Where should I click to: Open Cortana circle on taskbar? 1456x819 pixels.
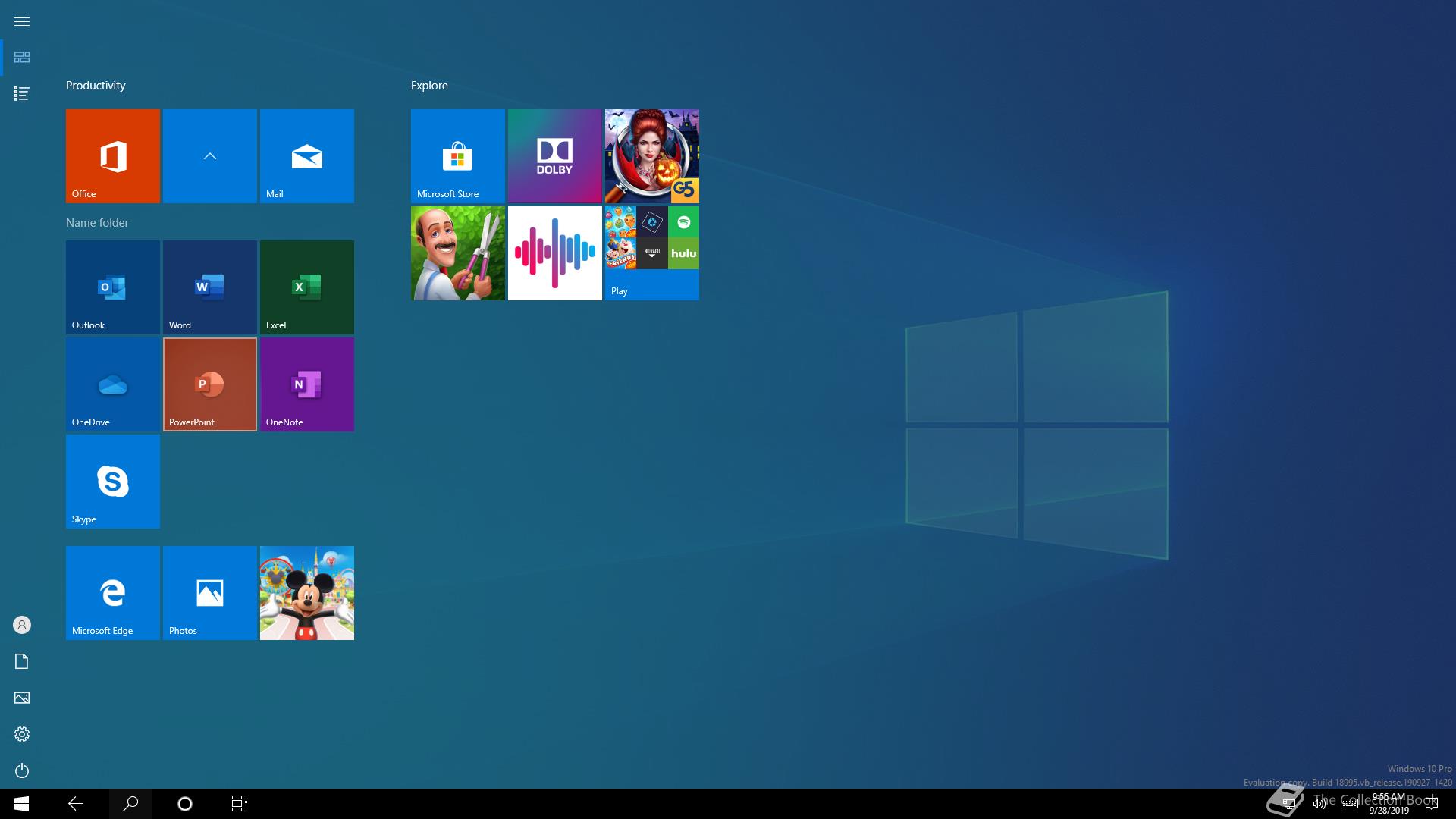[x=185, y=804]
